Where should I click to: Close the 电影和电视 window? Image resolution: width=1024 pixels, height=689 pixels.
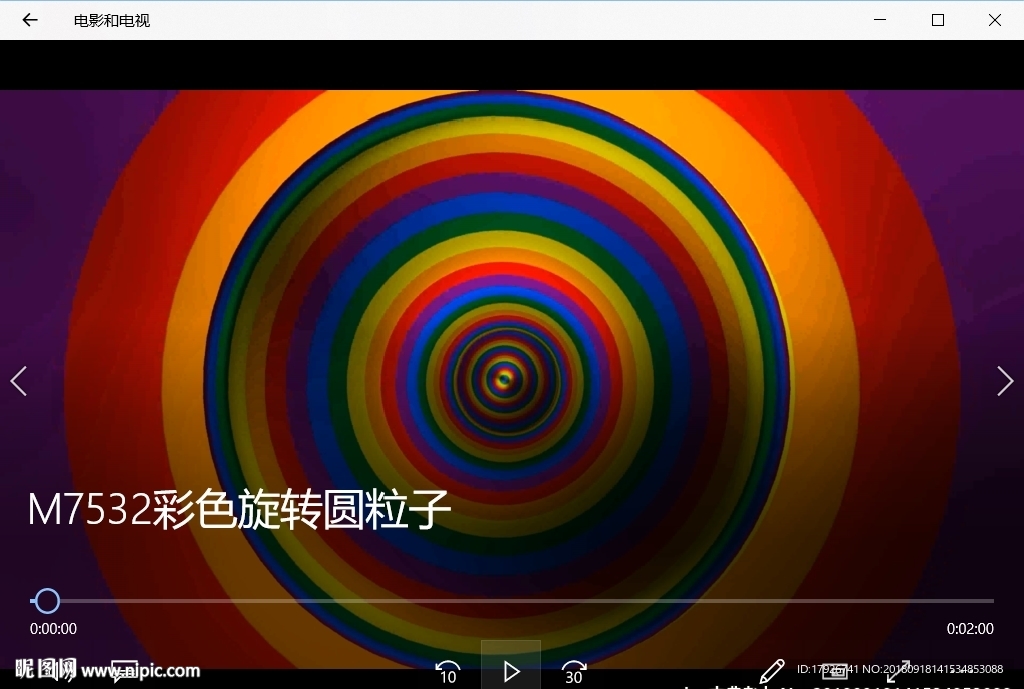click(995, 20)
